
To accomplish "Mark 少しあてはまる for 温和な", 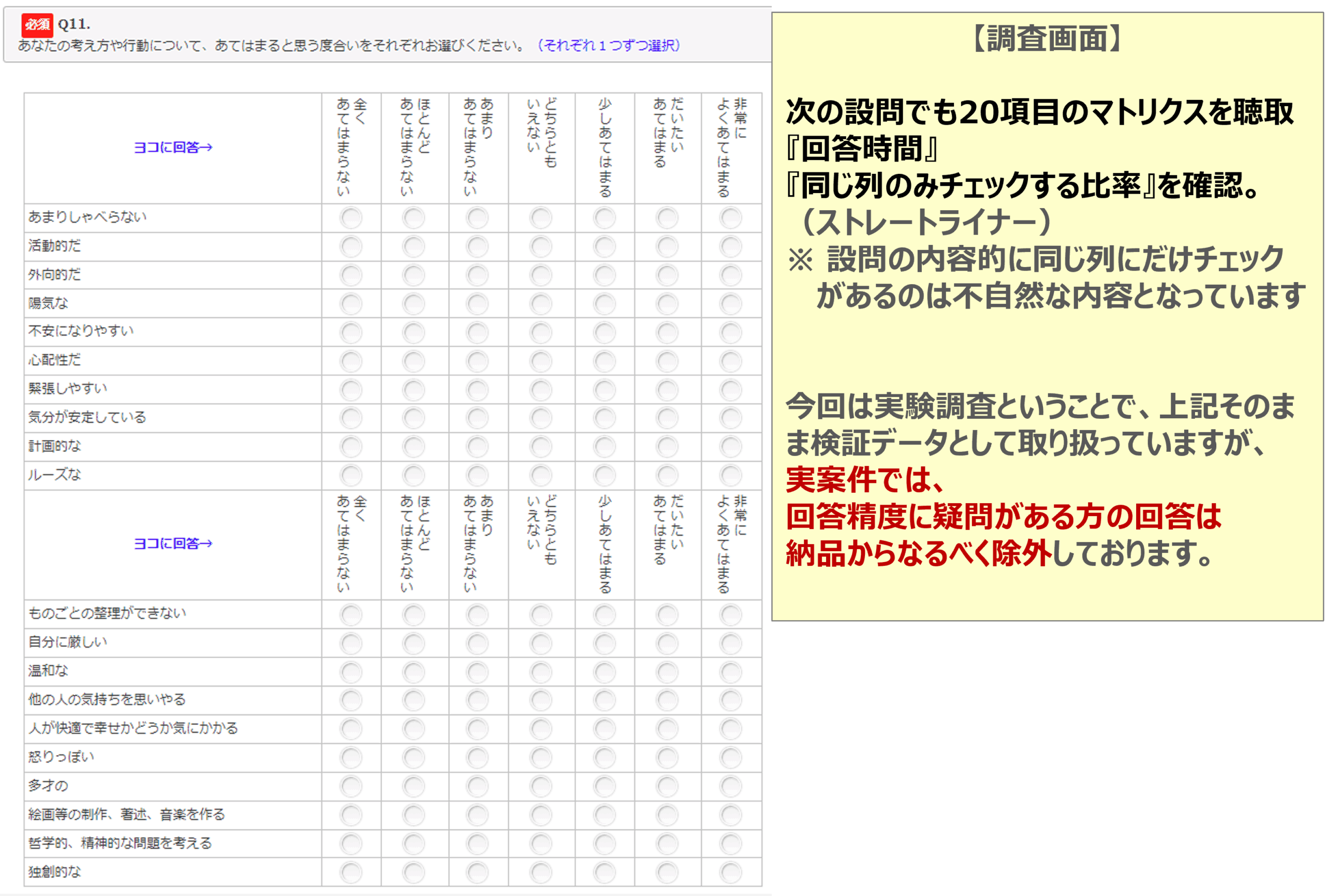I will [604, 671].
